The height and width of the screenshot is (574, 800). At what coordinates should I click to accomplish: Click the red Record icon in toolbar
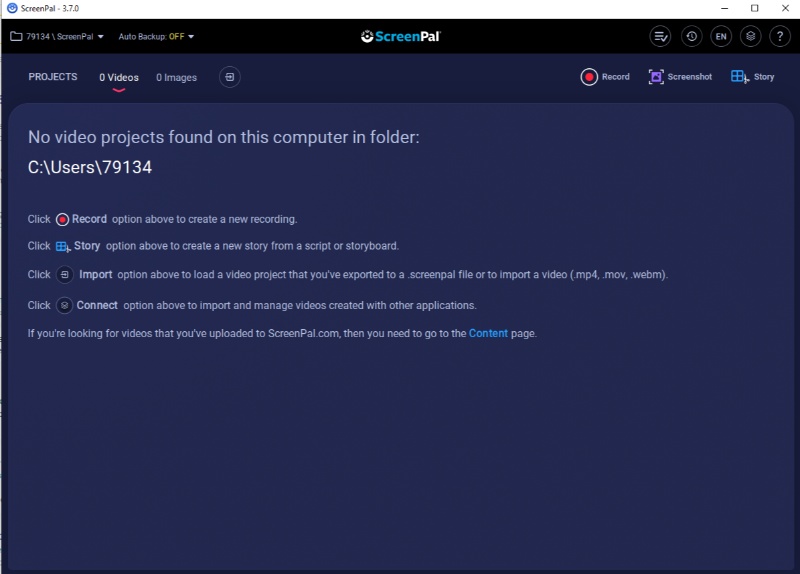pyautogui.click(x=589, y=77)
